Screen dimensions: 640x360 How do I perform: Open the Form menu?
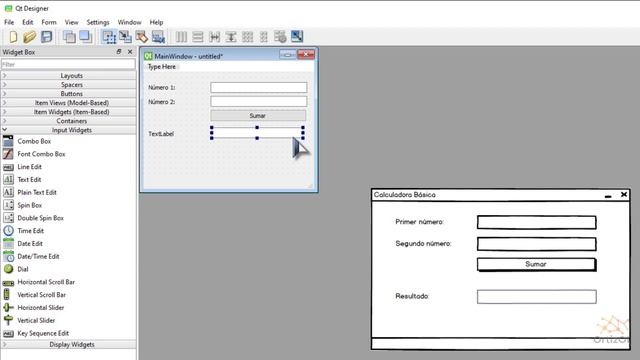coord(49,22)
